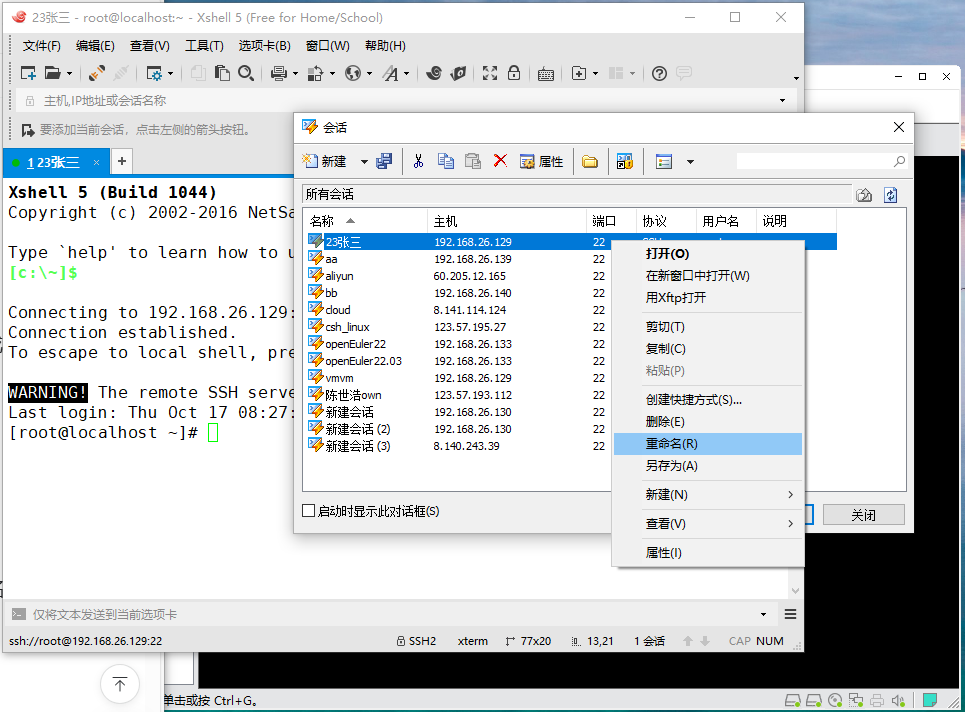965x712 pixels.
Task: Select 删除(E) in the context menu
Action: pos(708,422)
